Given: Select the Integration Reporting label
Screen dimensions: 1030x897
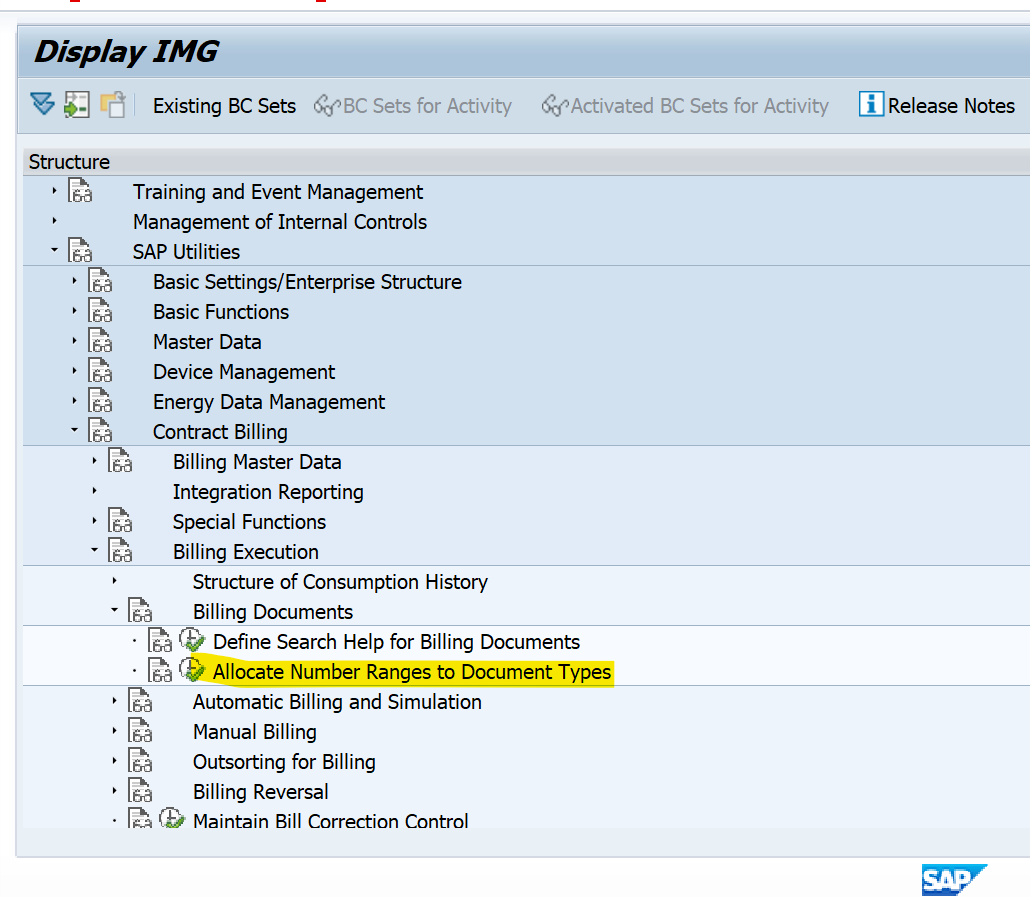Looking at the screenshot, I should point(268,492).
